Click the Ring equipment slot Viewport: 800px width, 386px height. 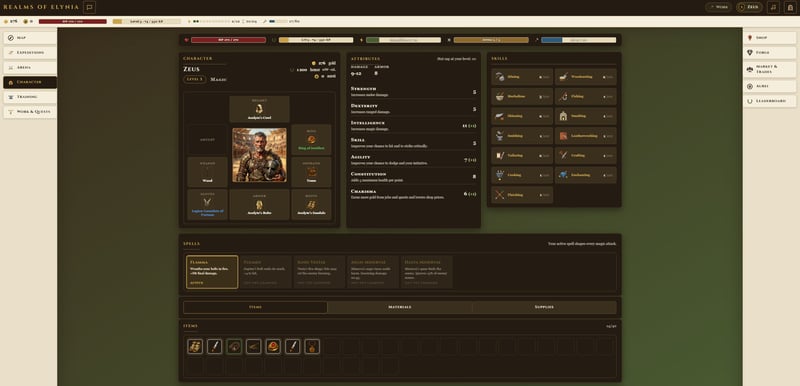point(311,140)
